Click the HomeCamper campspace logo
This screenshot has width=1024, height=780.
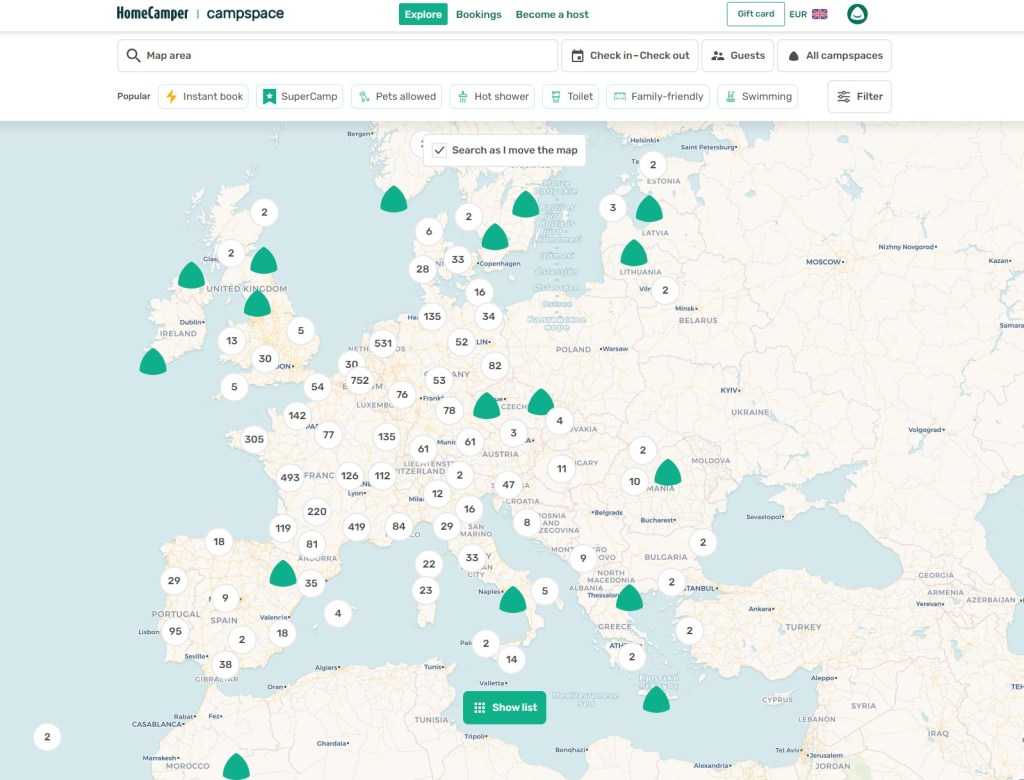click(200, 14)
